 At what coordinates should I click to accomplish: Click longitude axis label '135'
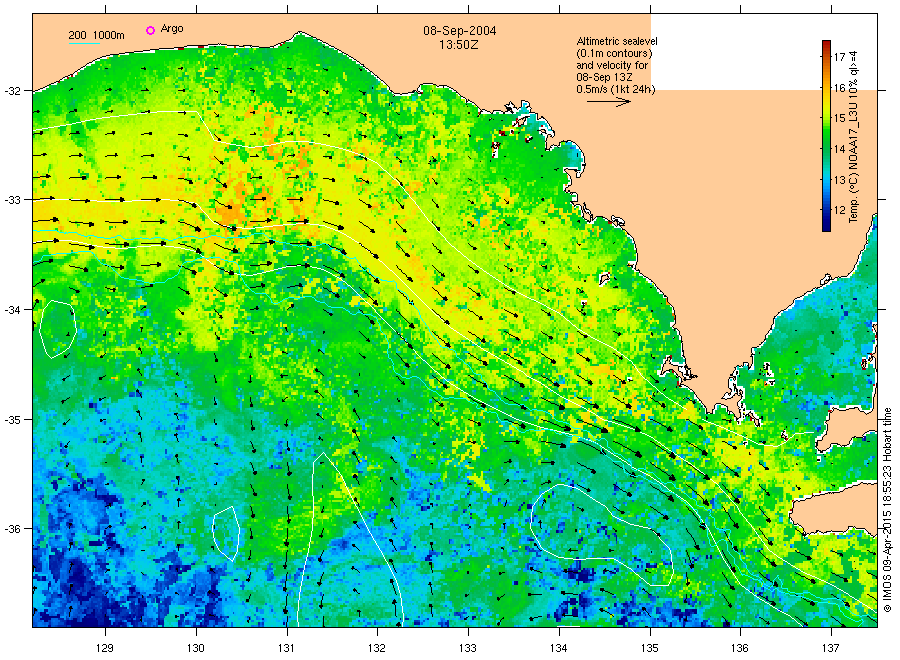point(650,649)
